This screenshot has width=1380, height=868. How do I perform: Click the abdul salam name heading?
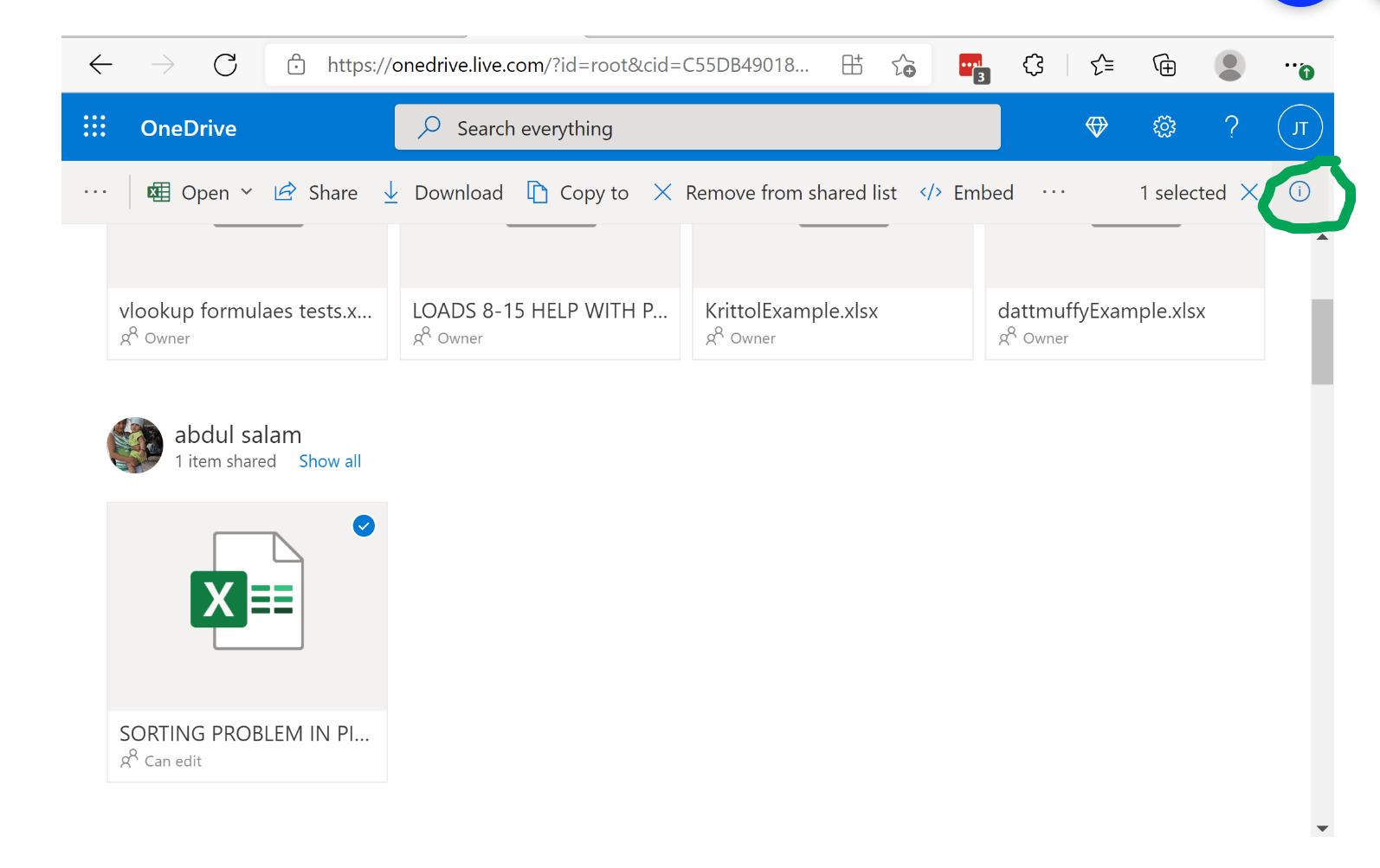click(238, 434)
